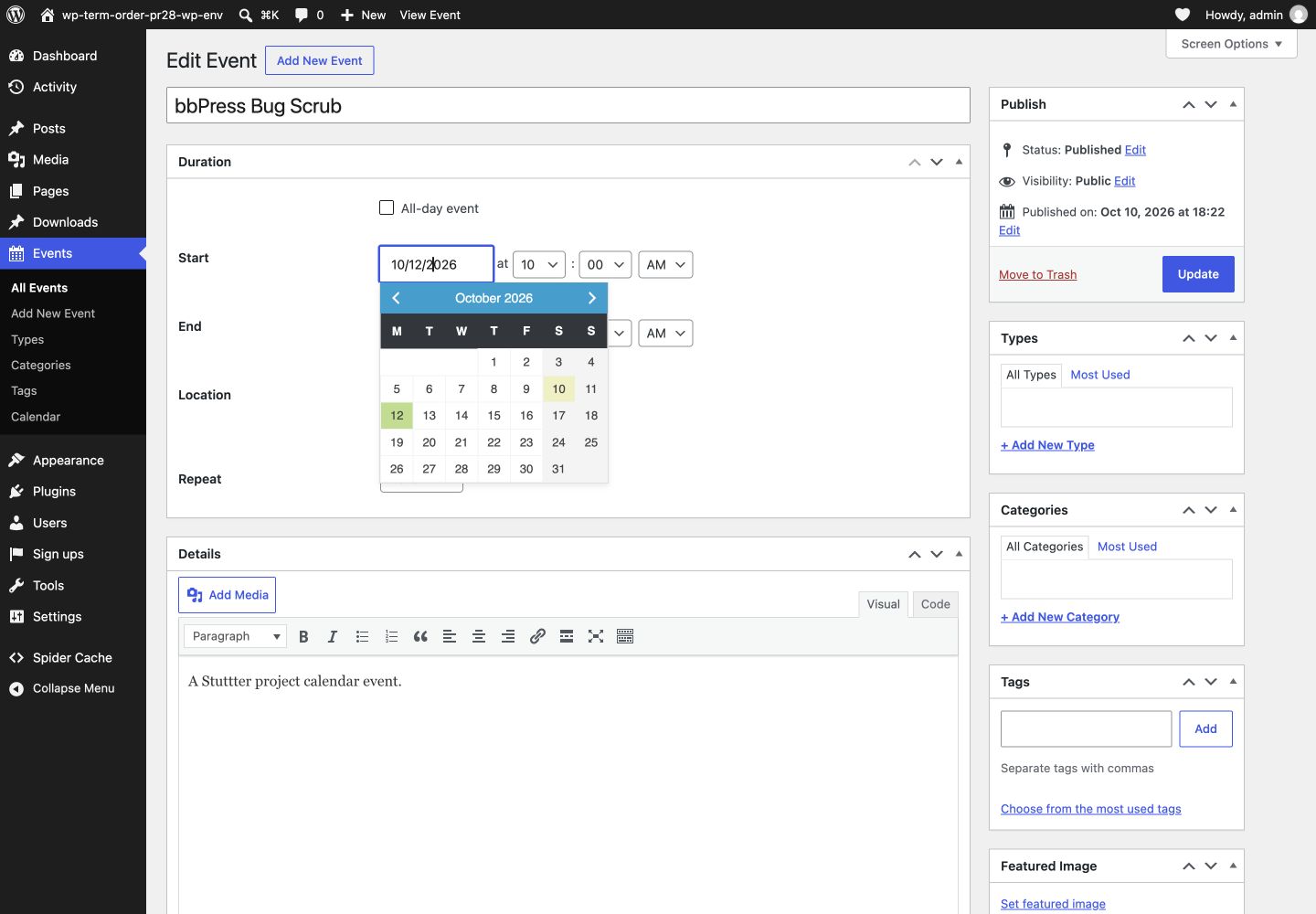Align text right in editor
Image resolution: width=1316 pixels, height=914 pixels.
pyautogui.click(x=508, y=636)
